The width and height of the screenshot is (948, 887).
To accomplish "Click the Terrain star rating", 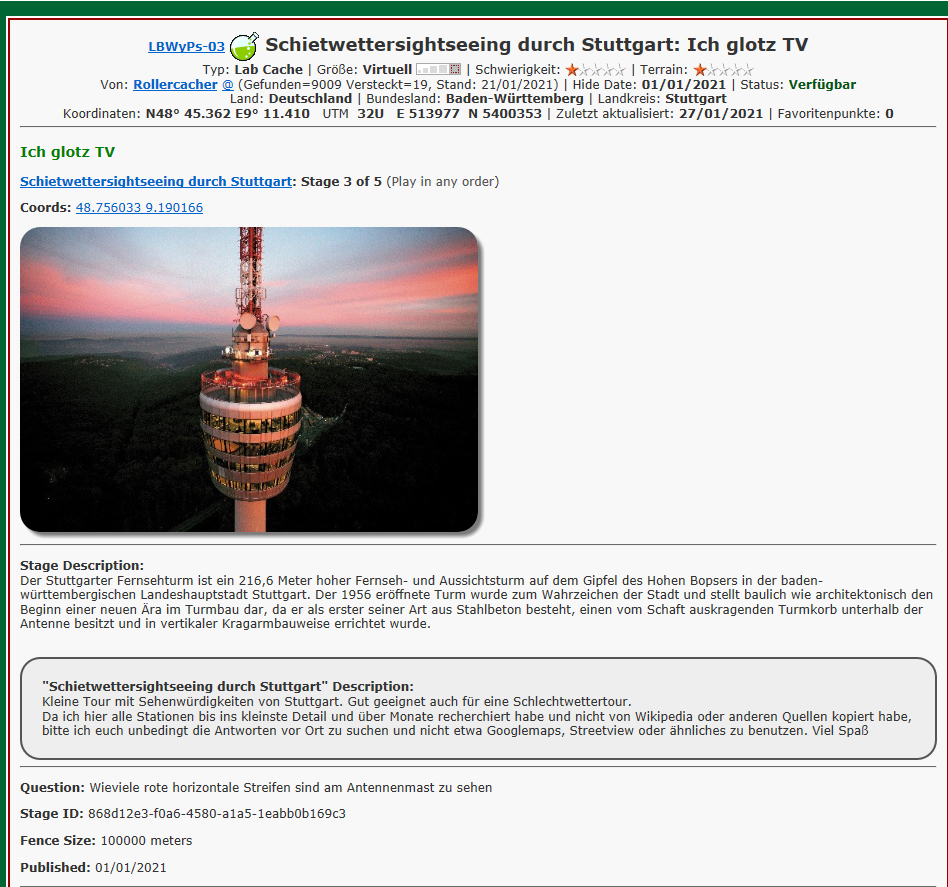I will tap(724, 70).
